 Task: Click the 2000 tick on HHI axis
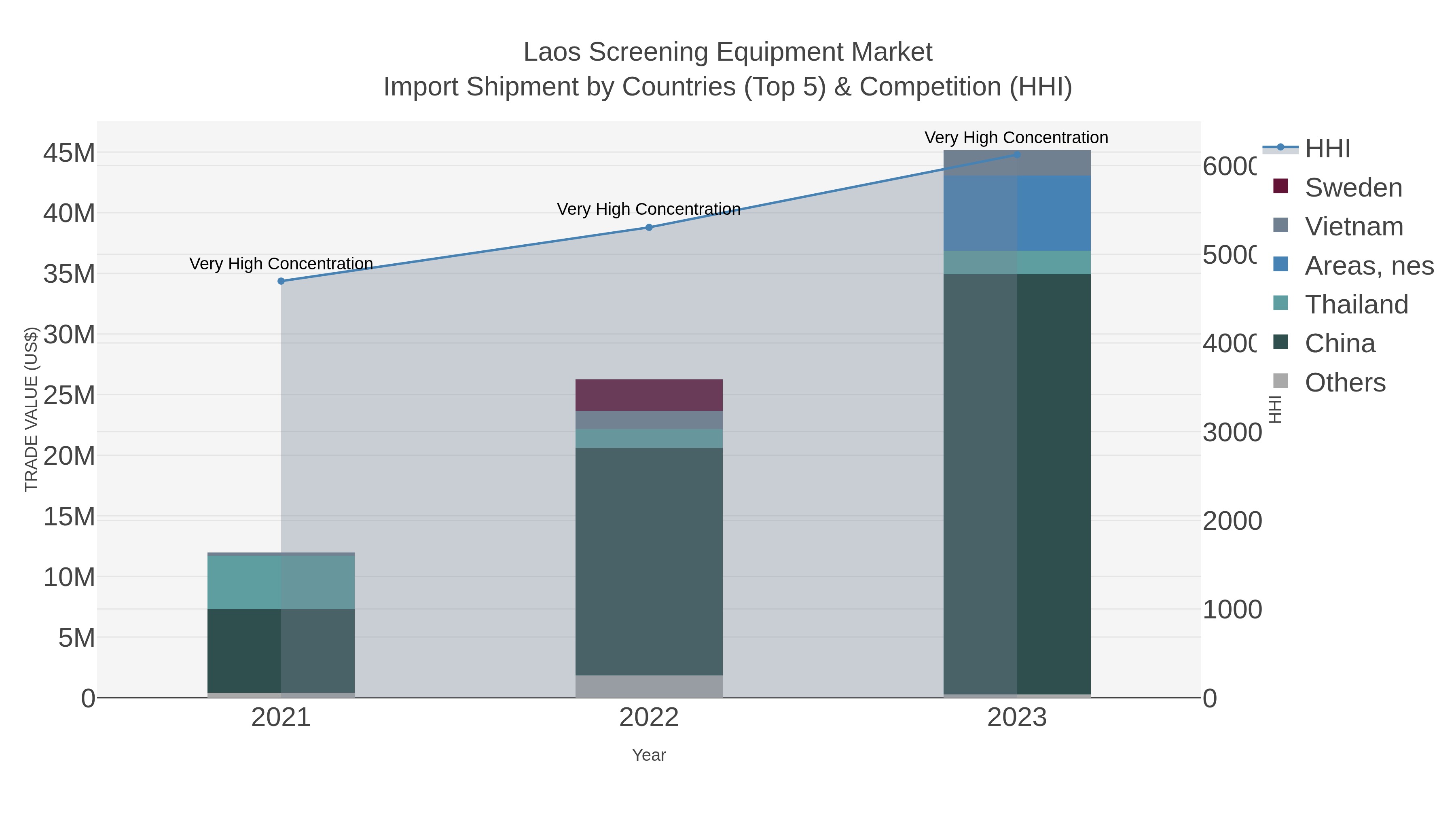(1233, 521)
